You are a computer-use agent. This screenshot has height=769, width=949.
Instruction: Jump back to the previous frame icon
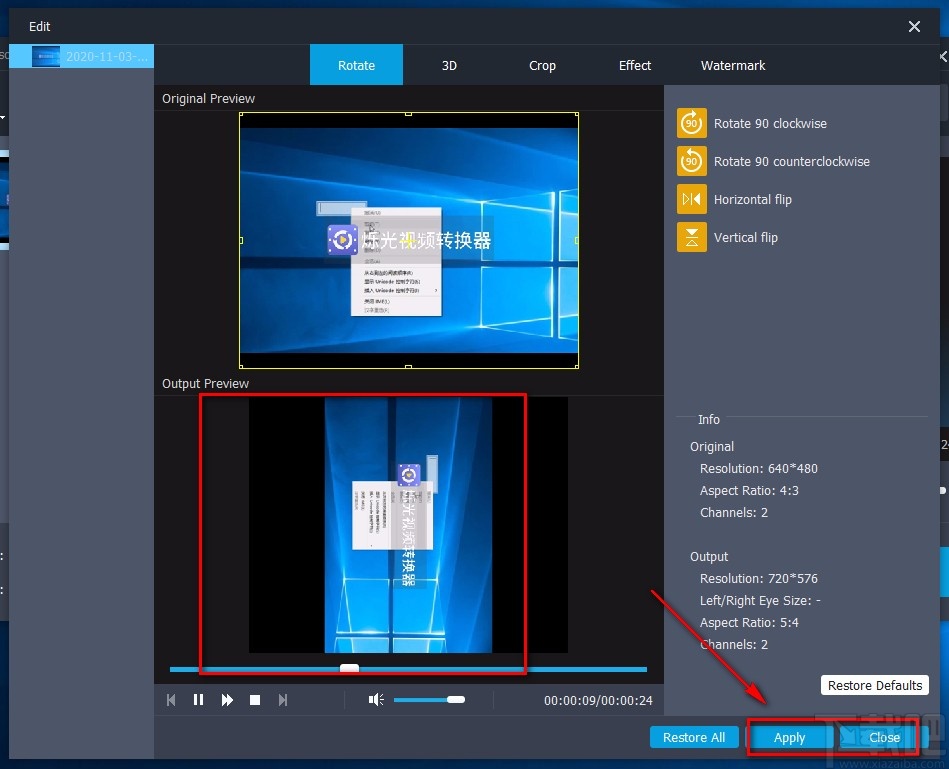pyautogui.click(x=171, y=700)
